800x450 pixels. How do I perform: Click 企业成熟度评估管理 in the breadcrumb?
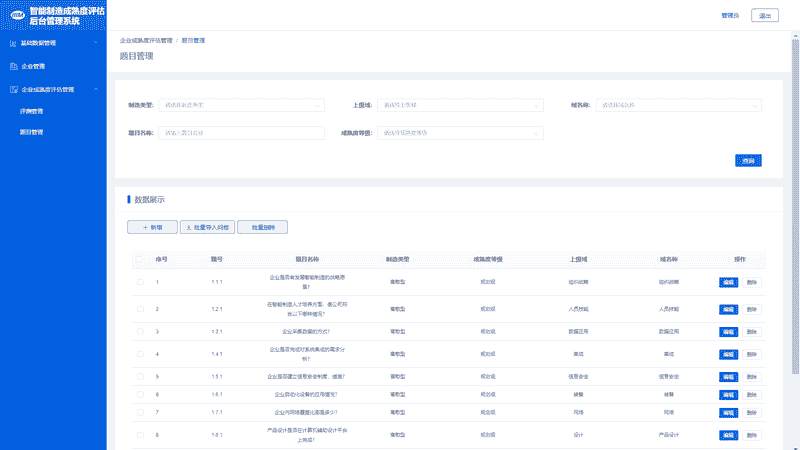pyautogui.click(x=146, y=40)
